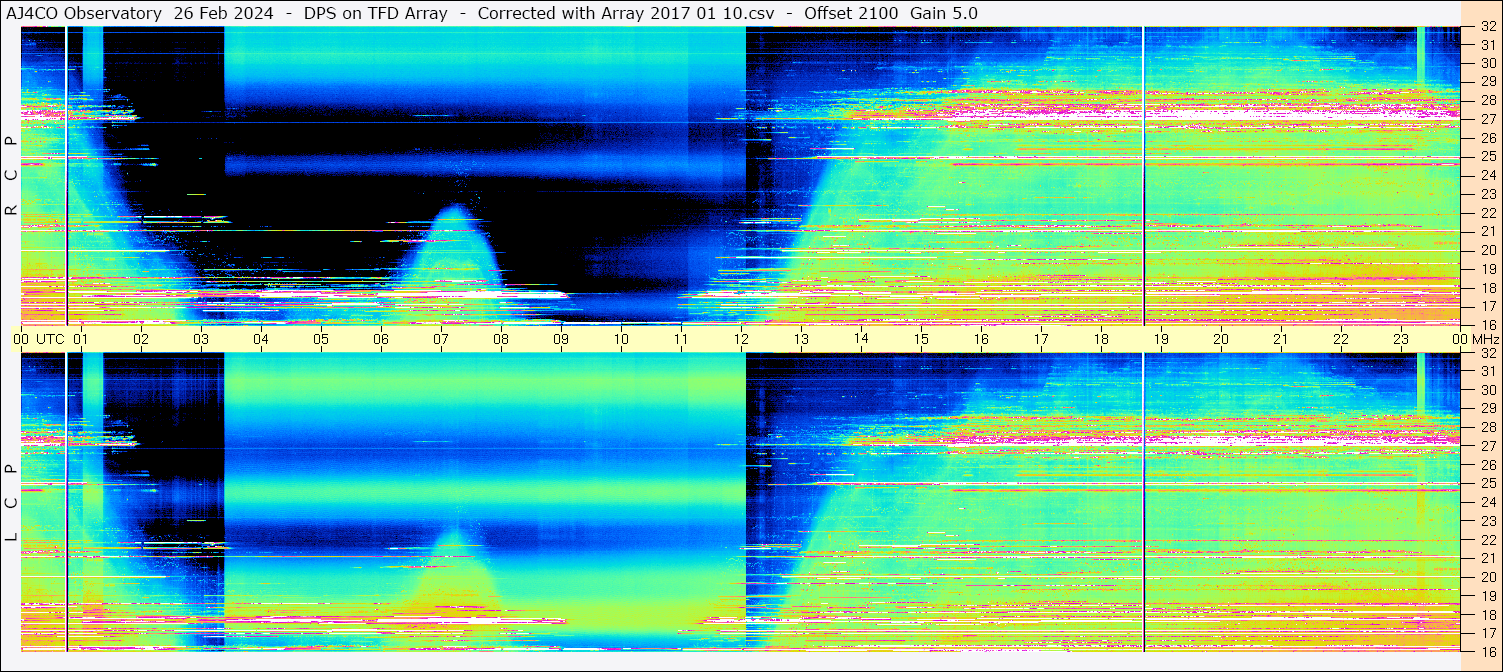Click the "17" hour tick on time axis
The height and width of the screenshot is (672, 1503).
(1041, 339)
